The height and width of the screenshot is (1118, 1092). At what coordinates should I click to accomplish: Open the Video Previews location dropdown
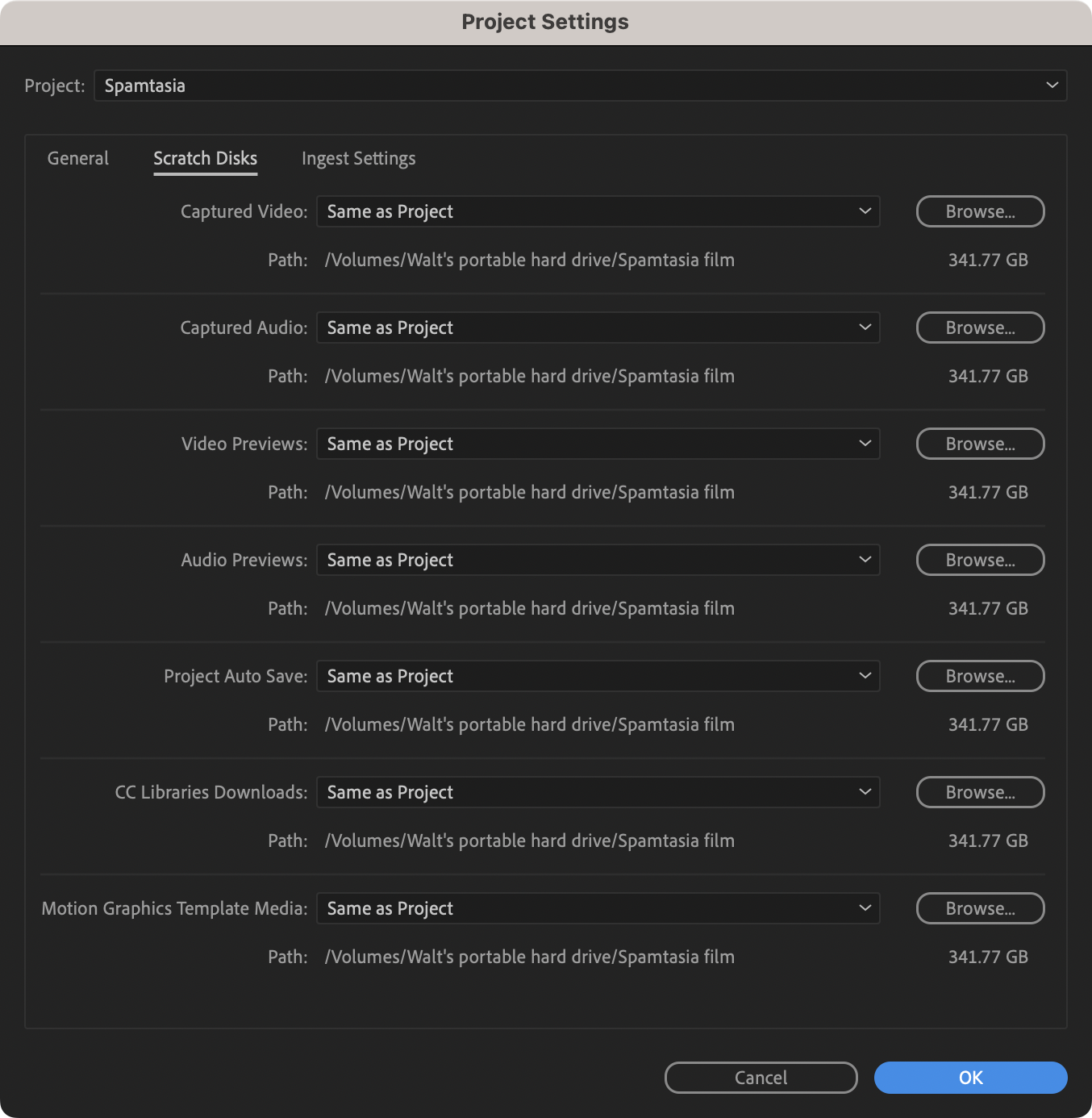pyautogui.click(x=598, y=444)
